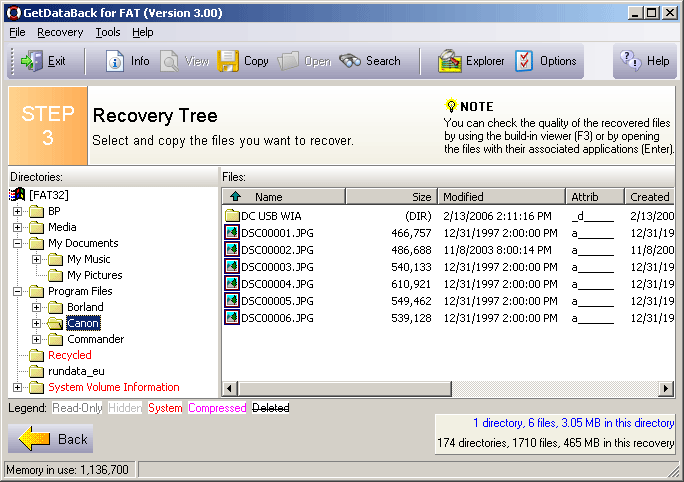
Task: Click the Help toolbar icon
Action: click(x=631, y=61)
